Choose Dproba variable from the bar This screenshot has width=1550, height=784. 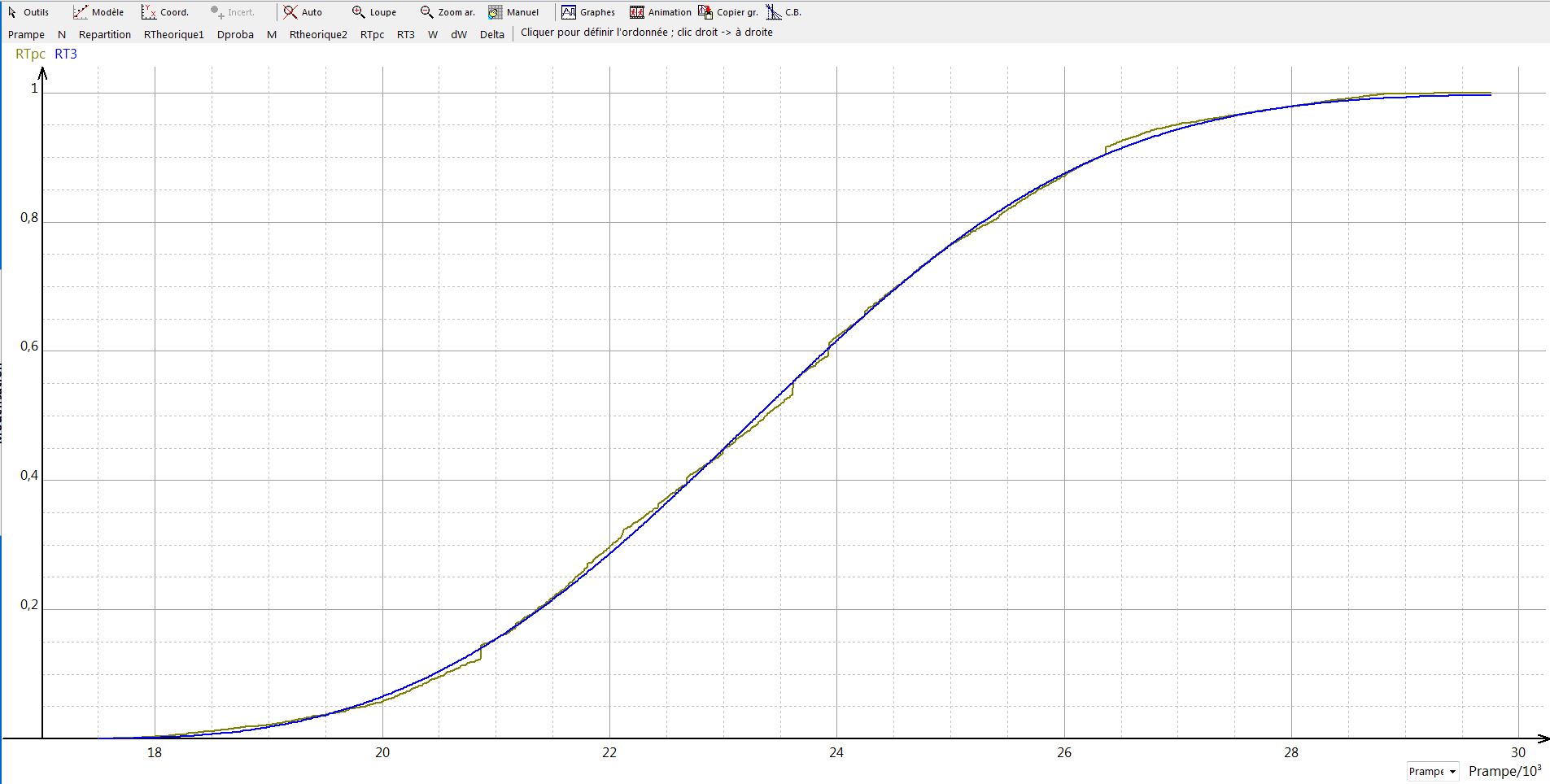pos(235,34)
